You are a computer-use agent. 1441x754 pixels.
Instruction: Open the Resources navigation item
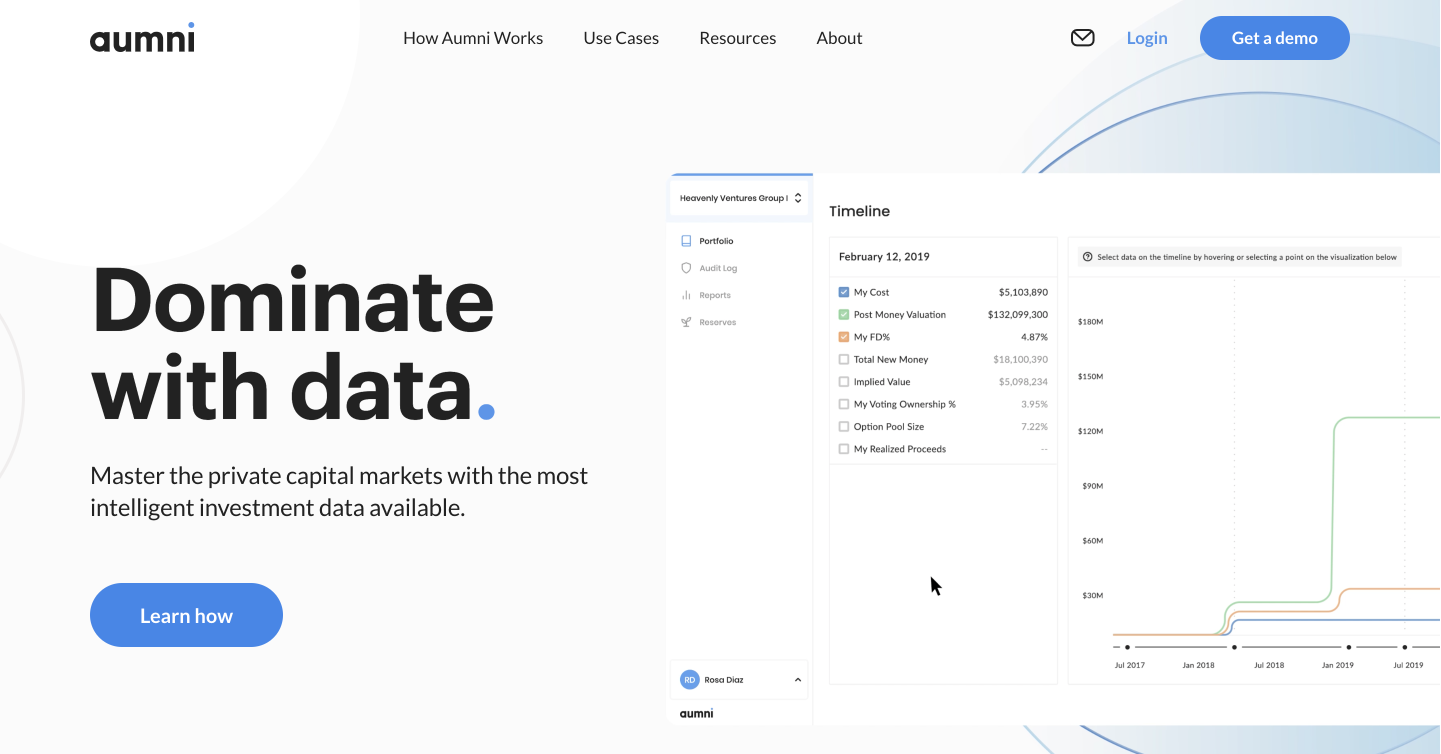click(737, 37)
